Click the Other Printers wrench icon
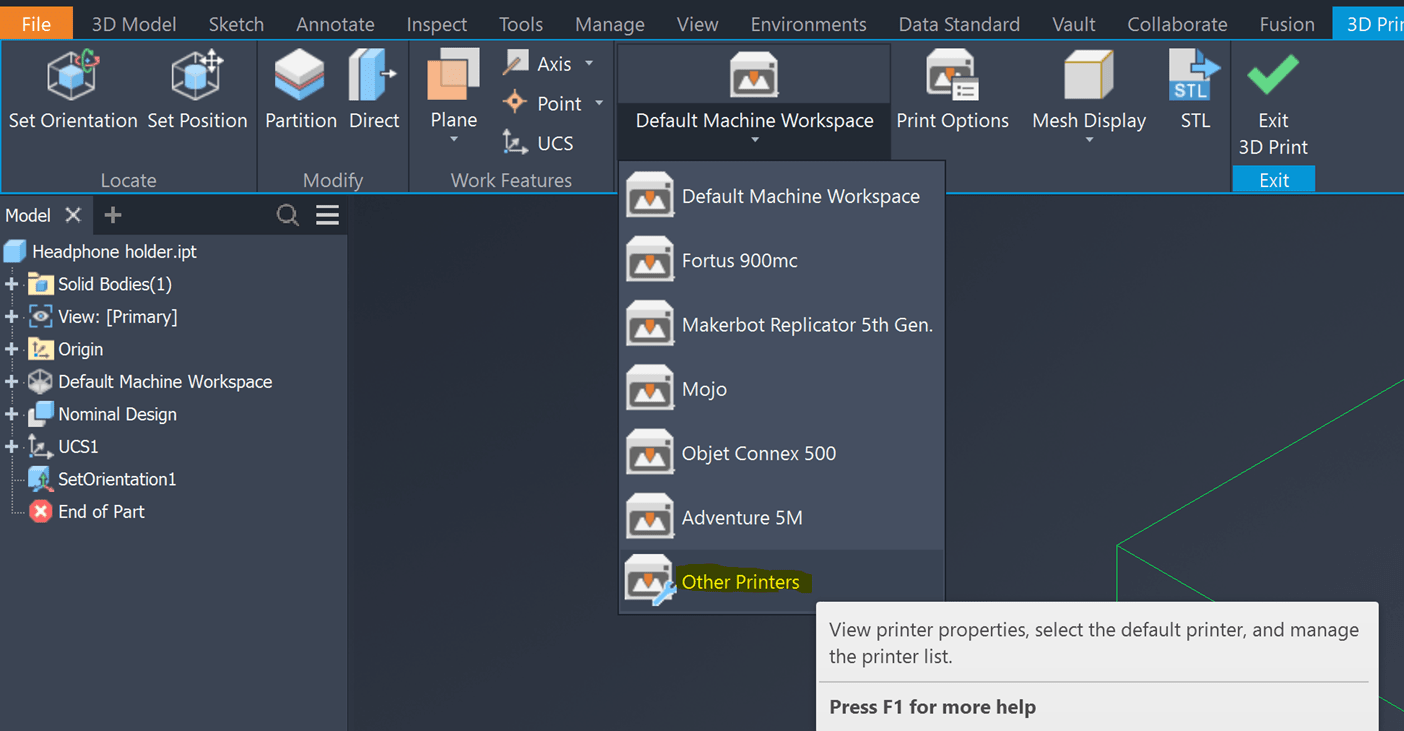The width and height of the screenshot is (1404, 731). point(651,581)
